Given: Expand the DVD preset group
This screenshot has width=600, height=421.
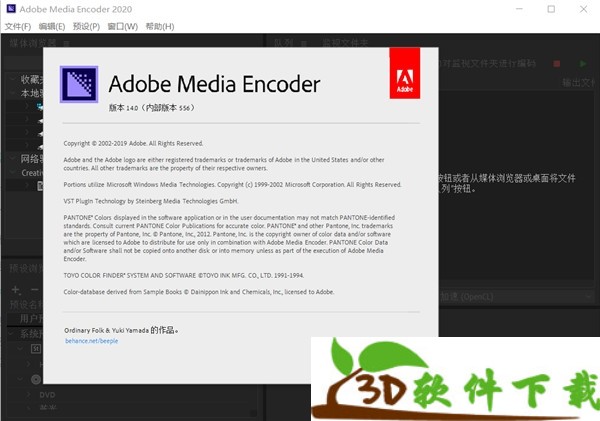Looking at the screenshot, I should pos(28,394).
